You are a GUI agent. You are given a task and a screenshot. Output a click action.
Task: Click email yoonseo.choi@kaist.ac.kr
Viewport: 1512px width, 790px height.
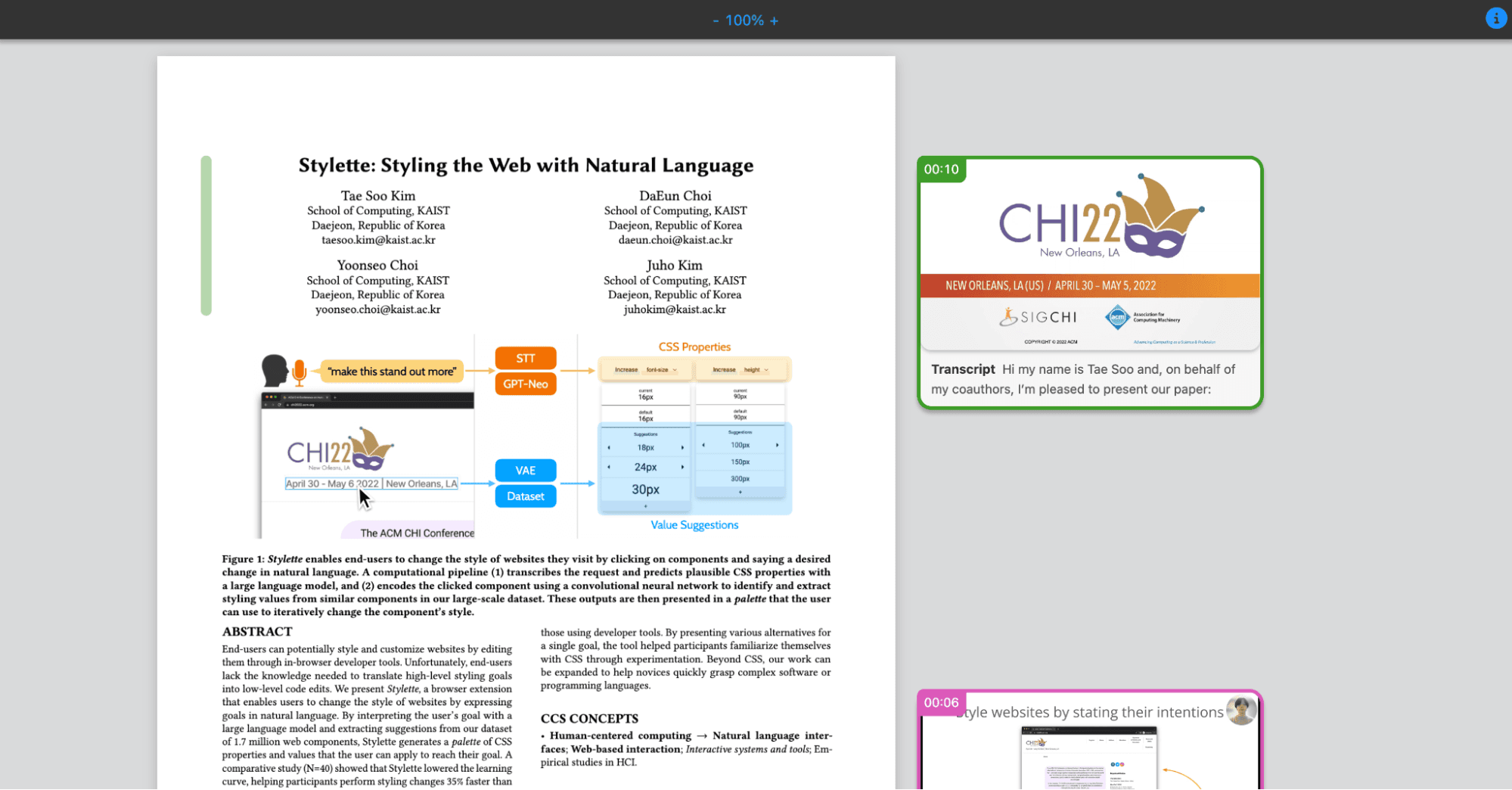377,309
